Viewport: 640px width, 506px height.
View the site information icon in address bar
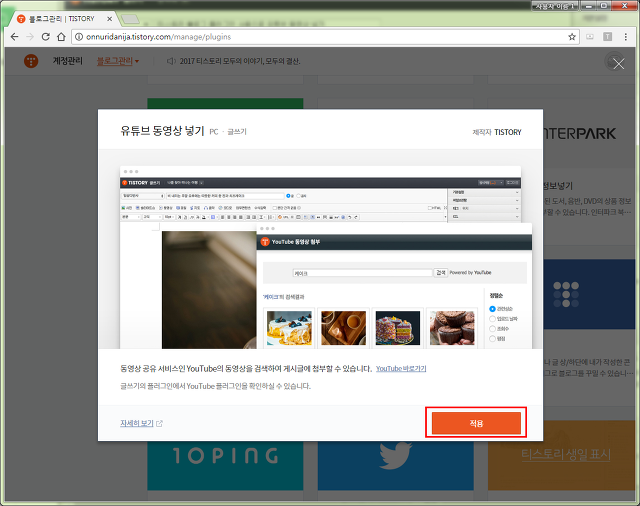[79, 37]
